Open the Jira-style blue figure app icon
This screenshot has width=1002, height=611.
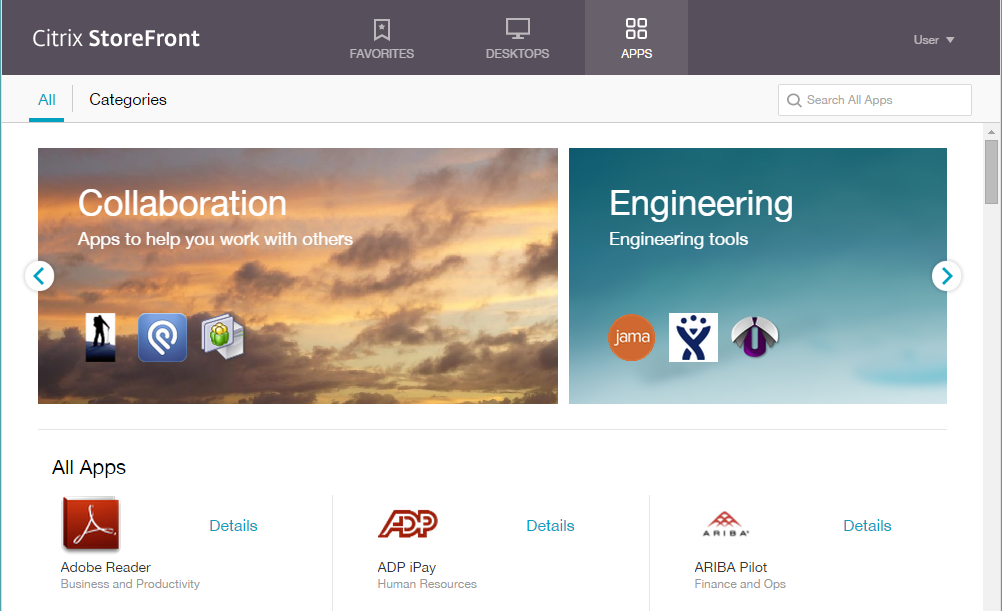point(693,337)
